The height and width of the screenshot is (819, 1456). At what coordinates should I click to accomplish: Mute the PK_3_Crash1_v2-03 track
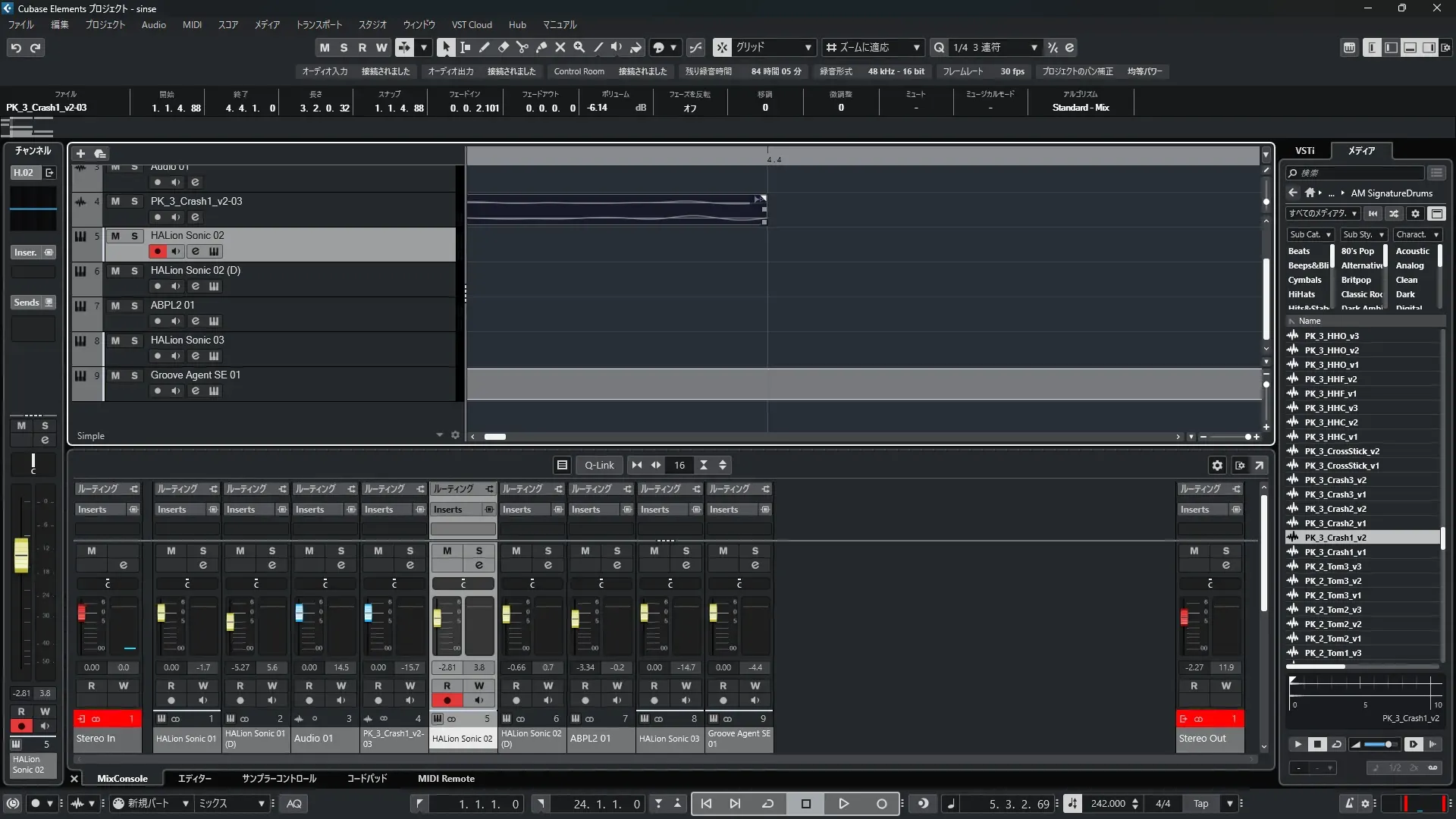coord(115,201)
